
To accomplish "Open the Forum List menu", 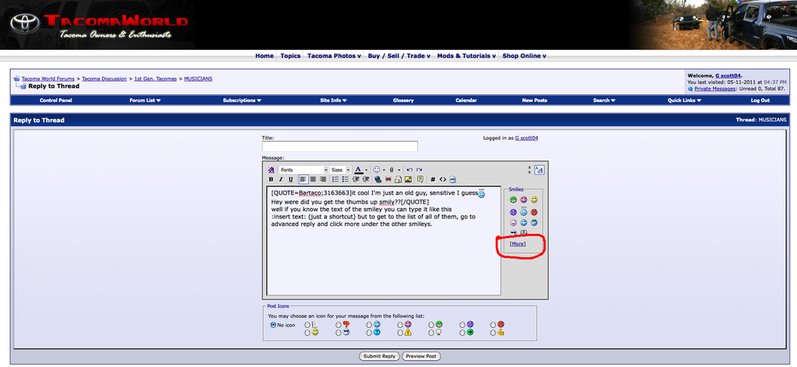I will [x=145, y=101].
